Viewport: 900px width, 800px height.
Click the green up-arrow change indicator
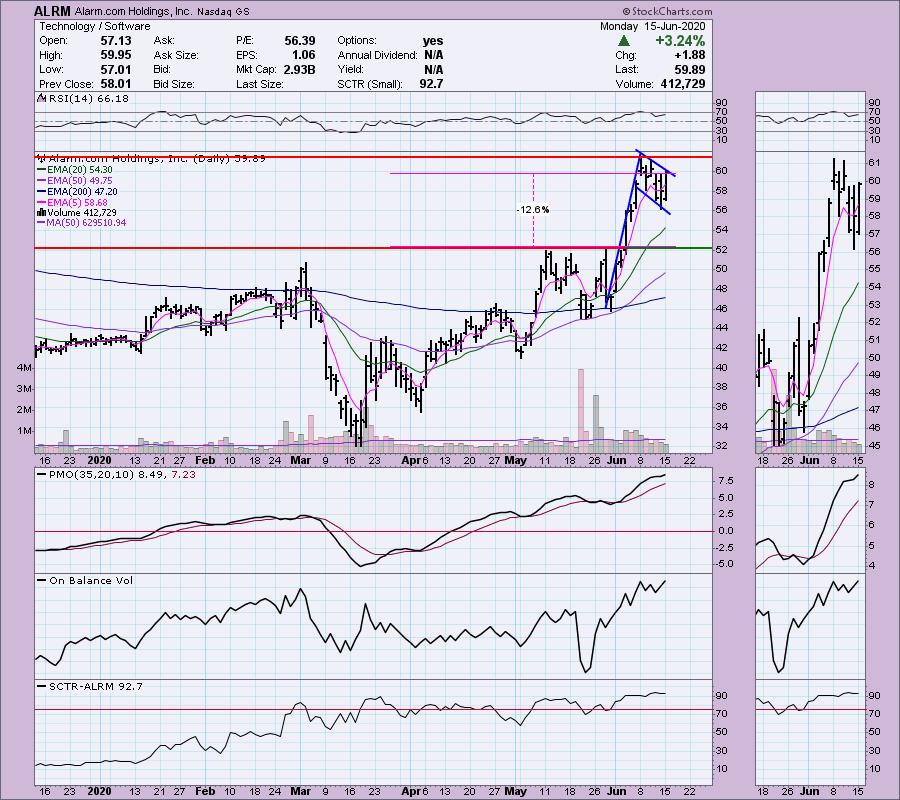coord(624,41)
